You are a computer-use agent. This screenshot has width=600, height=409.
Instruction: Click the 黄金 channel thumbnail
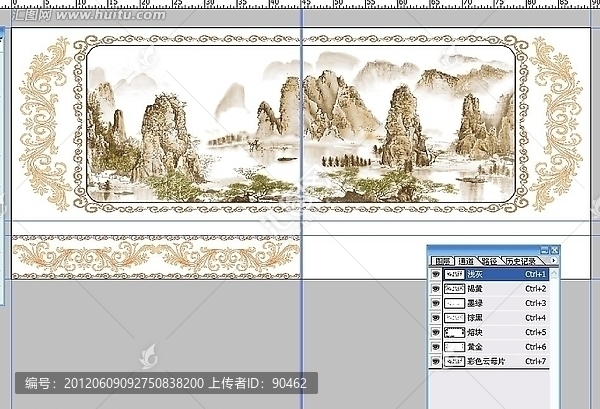[455, 347]
